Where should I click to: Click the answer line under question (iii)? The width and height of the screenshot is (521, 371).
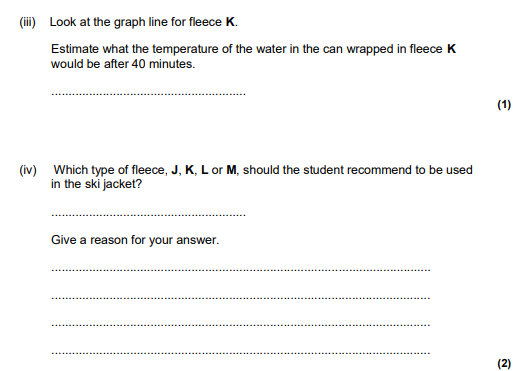pos(149,94)
